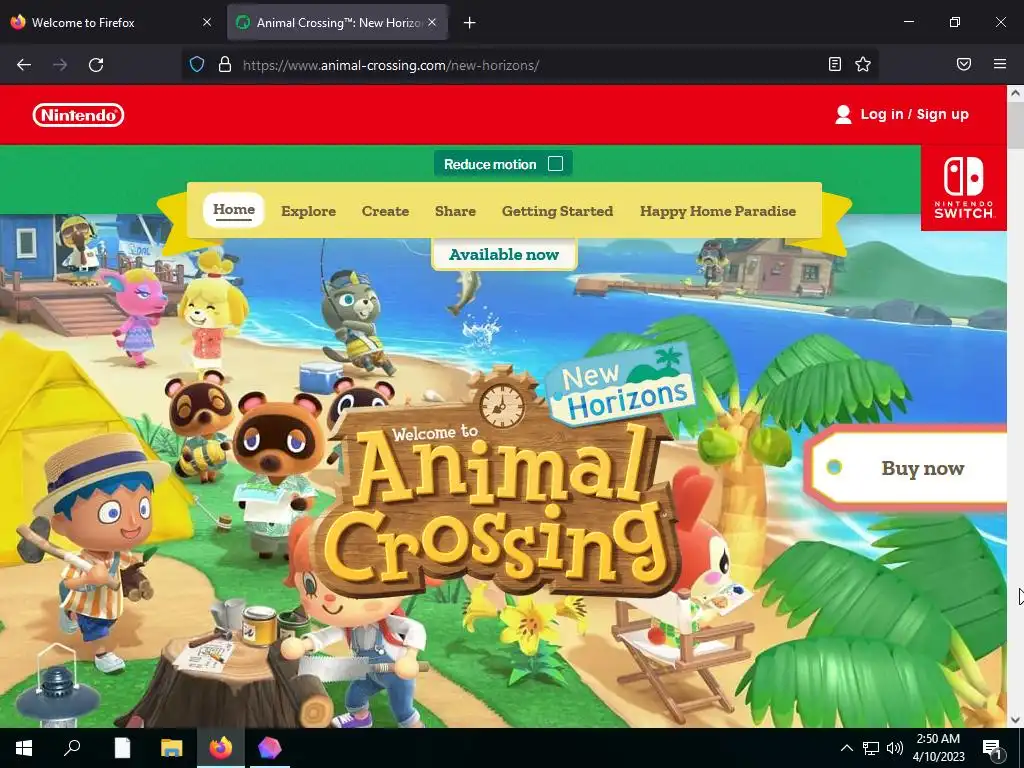Enable the Reduce motion checkbox

pos(555,164)
